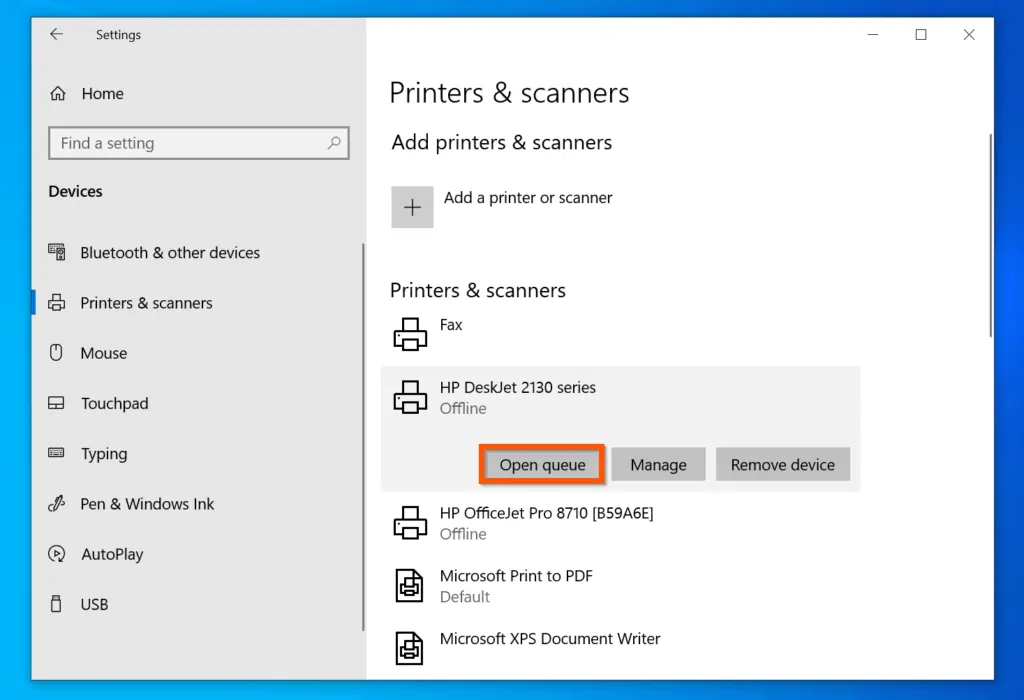1024x700 pixels.
Task: Click the Find a setting search box
Action: [x=198, y=143]
